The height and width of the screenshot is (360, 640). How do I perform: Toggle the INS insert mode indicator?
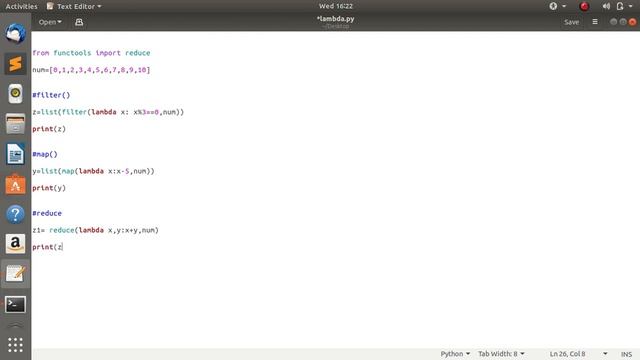pyautogui.click(x=626, y=354)
